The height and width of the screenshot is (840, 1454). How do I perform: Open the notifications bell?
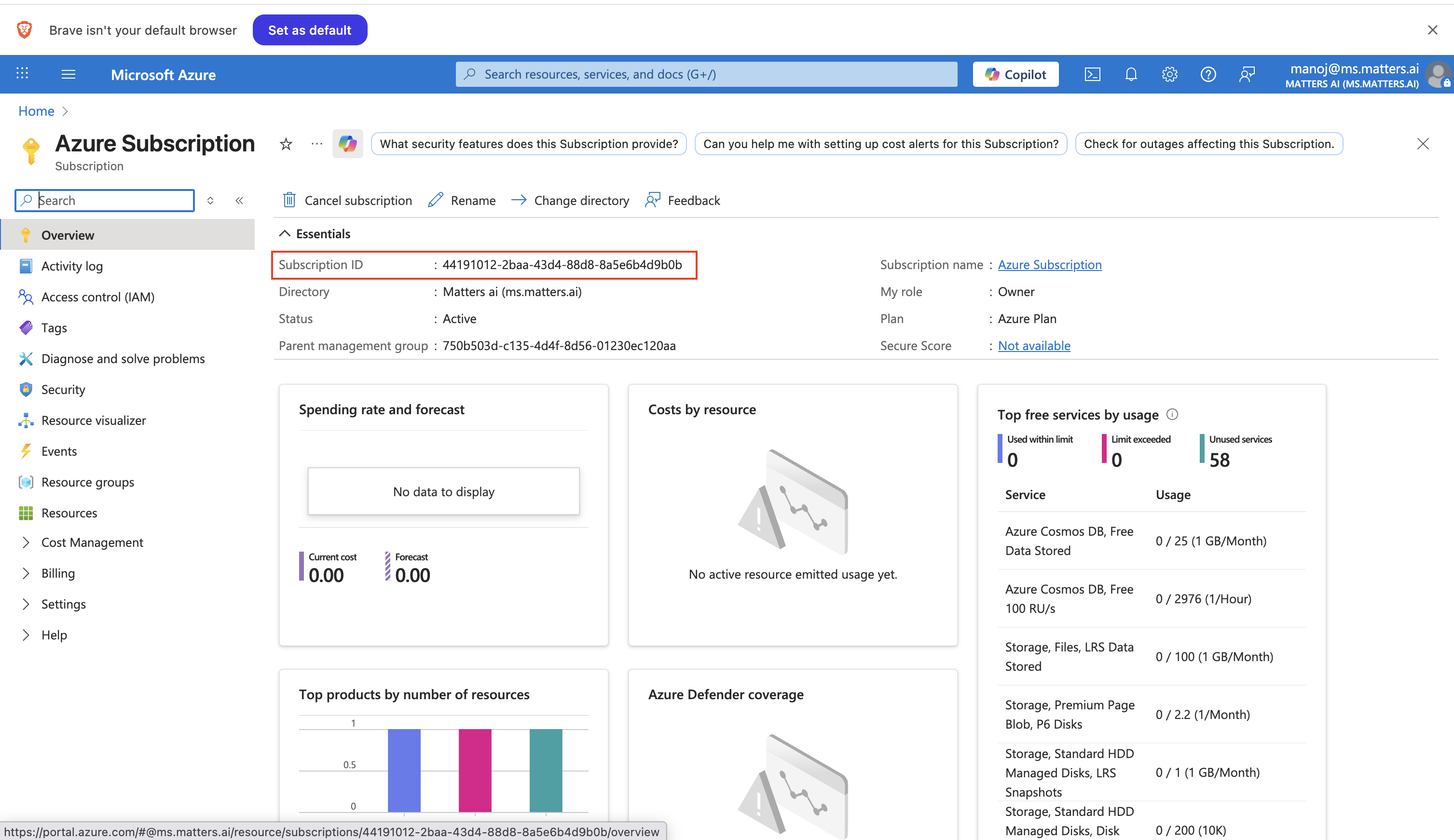tap(1131, 74)
